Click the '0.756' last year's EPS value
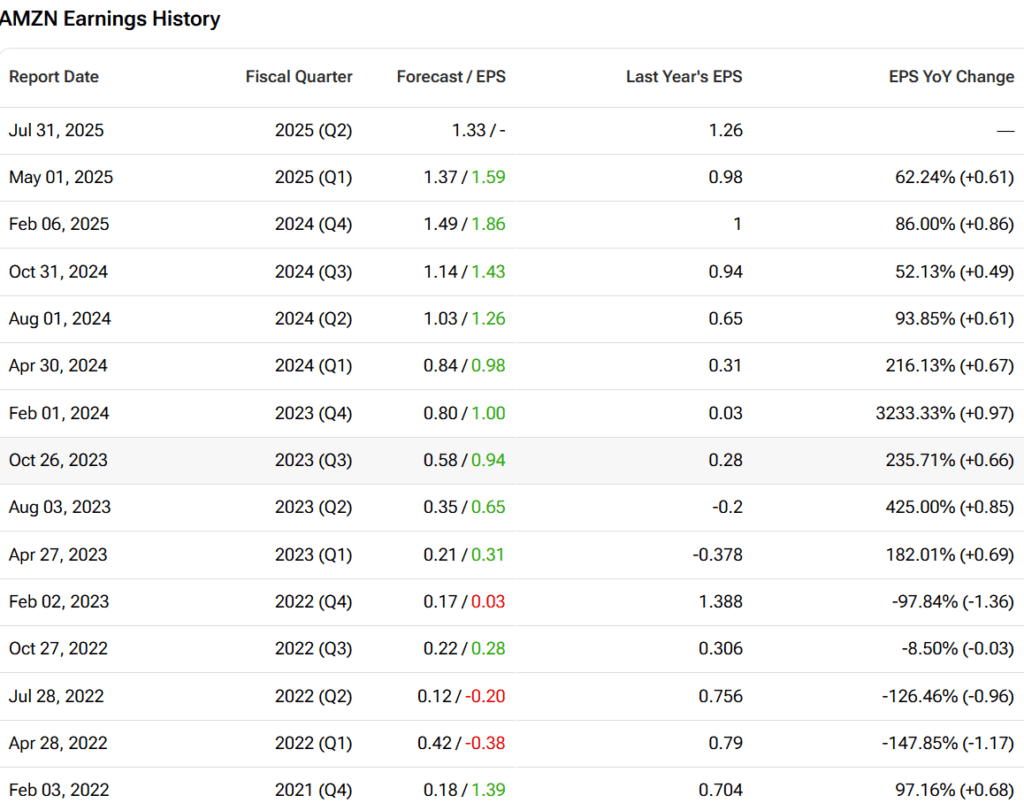The width and height of the screenshot is (1024, 803). [x=720, y=697]
